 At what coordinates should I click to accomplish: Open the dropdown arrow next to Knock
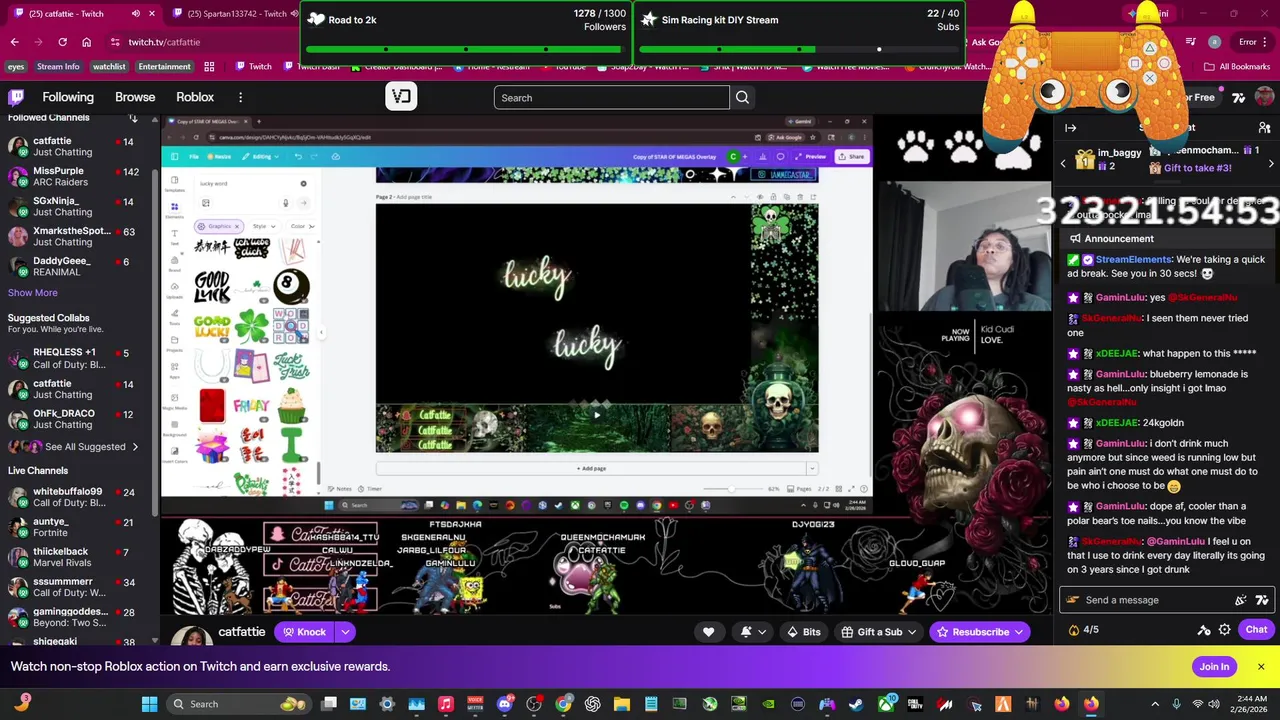click(x=345, y=632)
